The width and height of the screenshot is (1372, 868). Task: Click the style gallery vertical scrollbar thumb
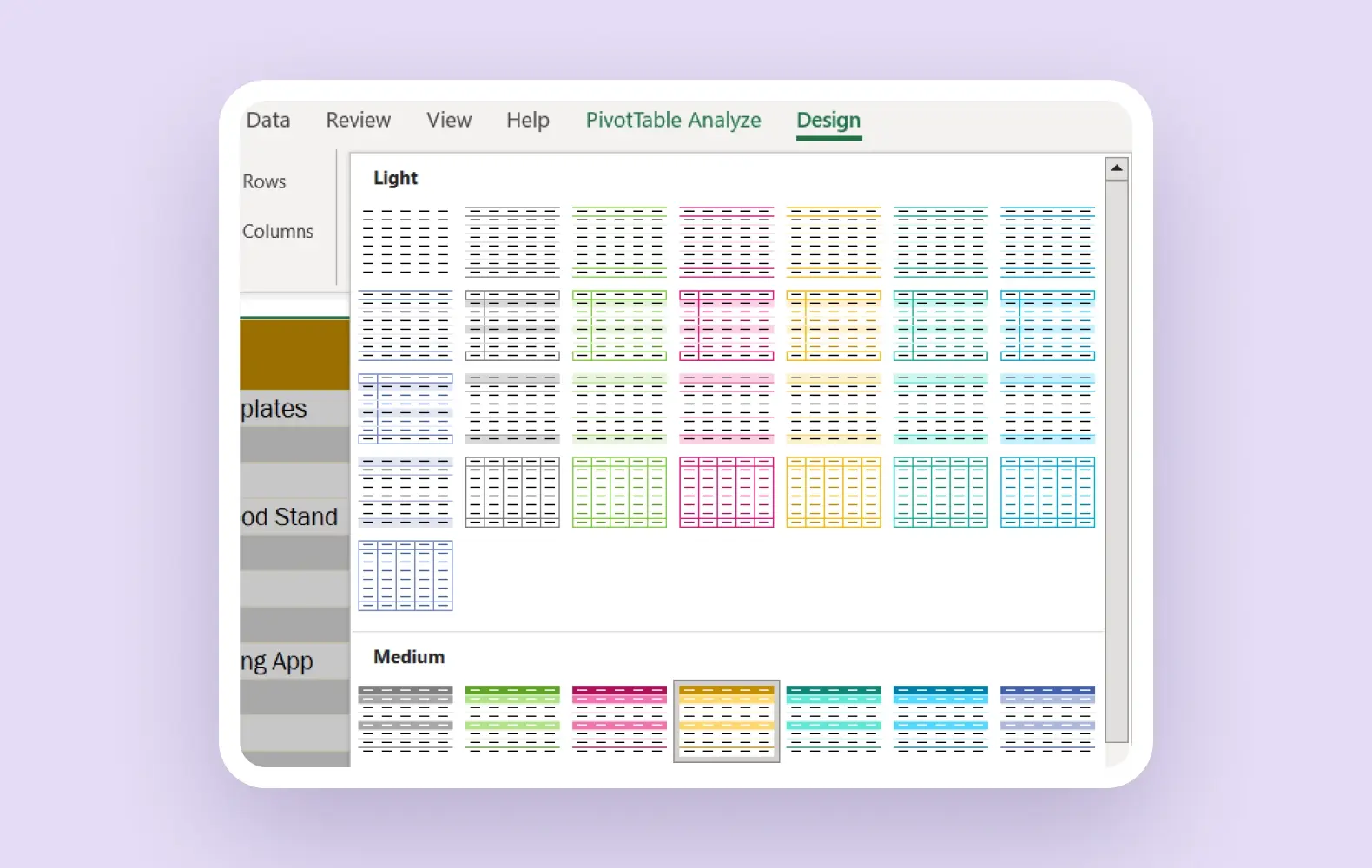tap(1117, 462)
